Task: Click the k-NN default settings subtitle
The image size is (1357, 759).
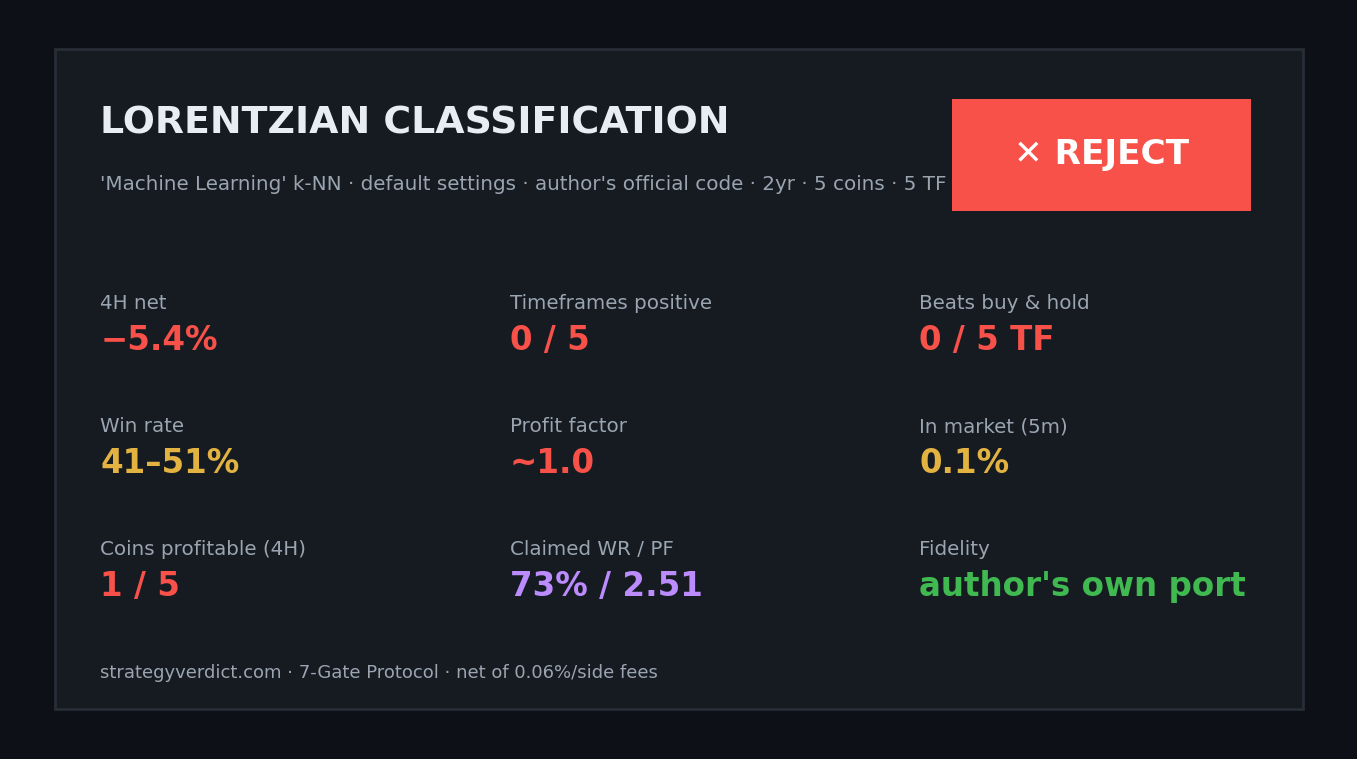Action: [523, 184]
